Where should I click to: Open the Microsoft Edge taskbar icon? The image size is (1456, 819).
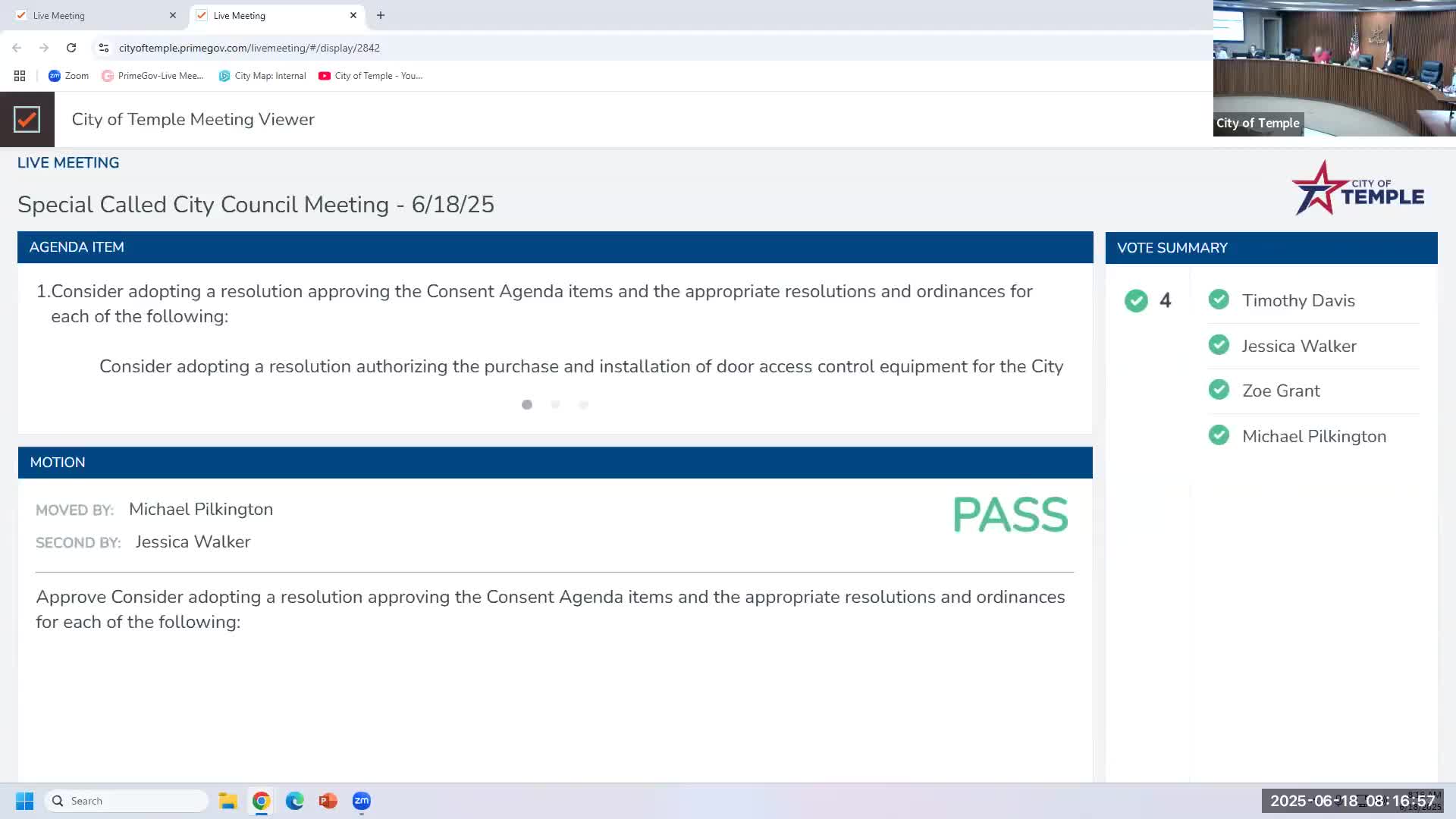[294, 801]
